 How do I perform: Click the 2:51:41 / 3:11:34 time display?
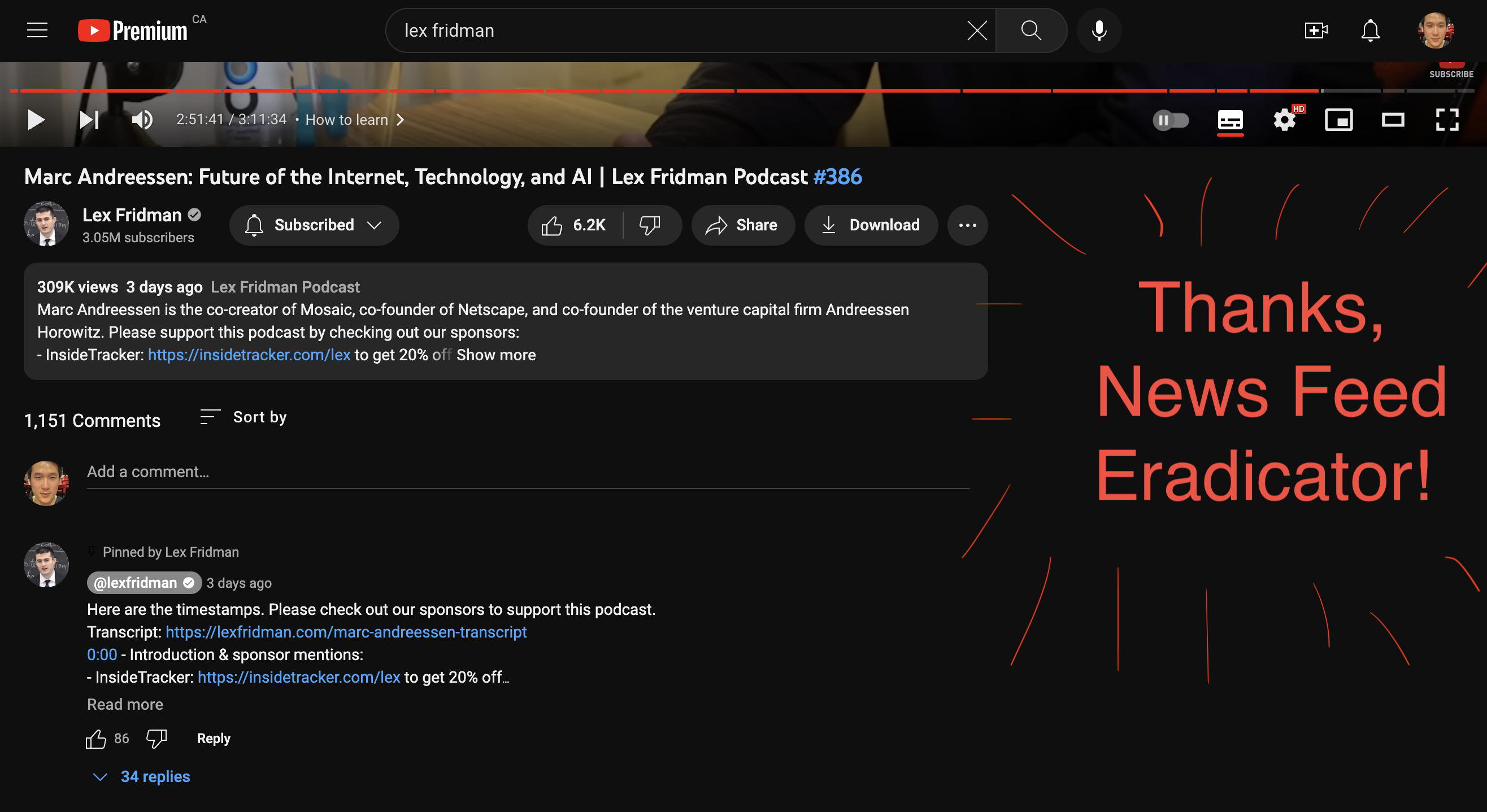[x=231, y=120]
